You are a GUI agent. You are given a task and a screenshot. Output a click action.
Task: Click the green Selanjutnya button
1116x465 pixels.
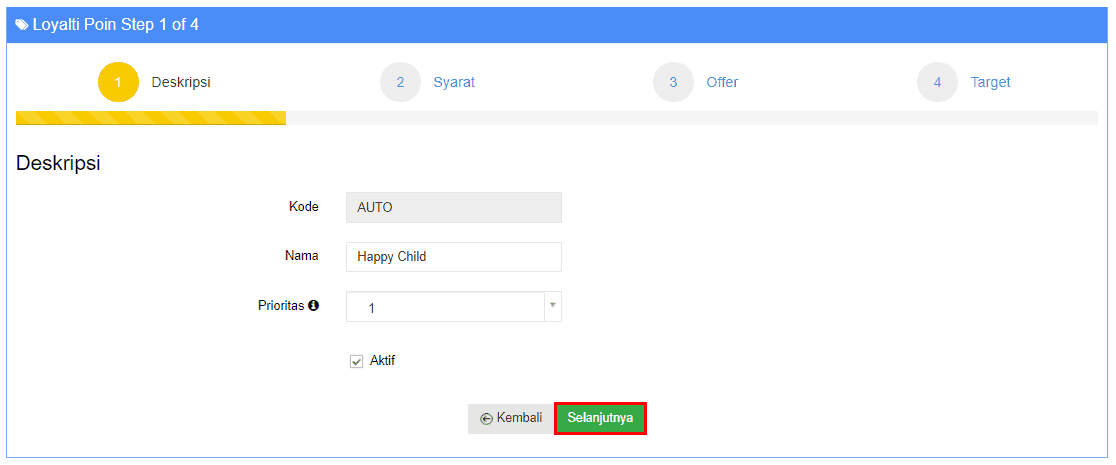600,419
